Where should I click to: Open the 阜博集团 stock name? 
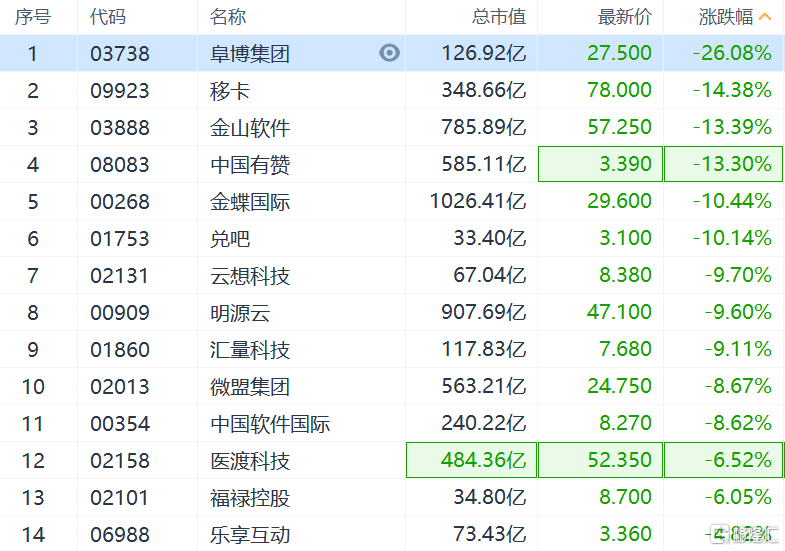click(250, 54)
